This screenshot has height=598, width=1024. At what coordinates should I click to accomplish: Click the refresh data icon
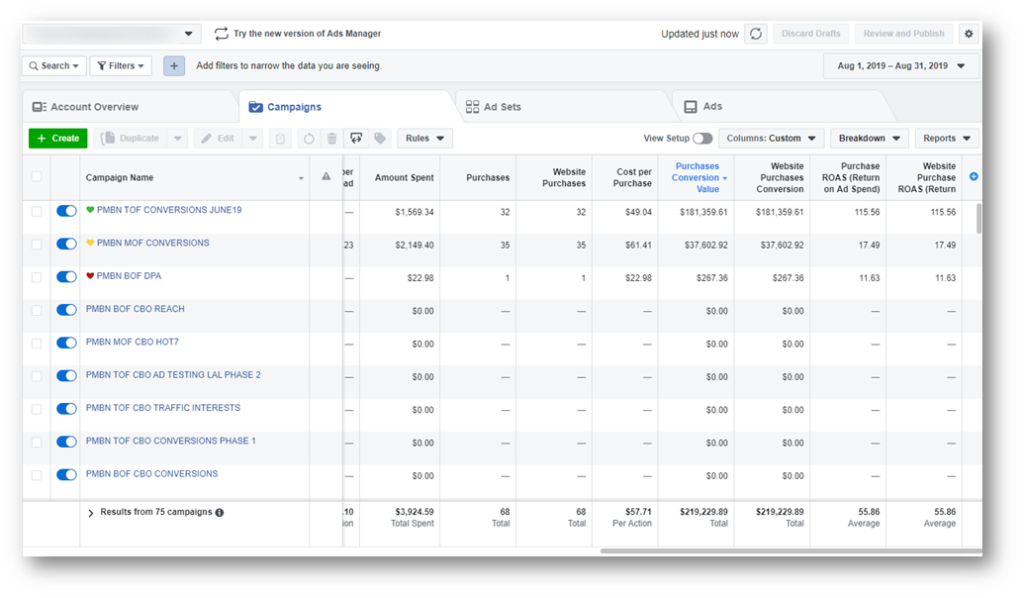756,33
